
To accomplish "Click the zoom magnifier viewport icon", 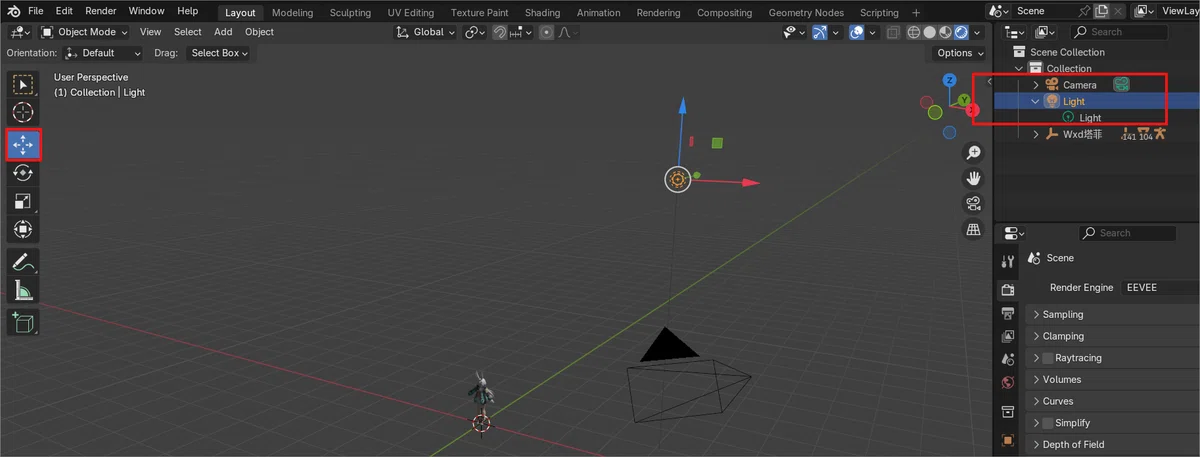I will 973,153.
